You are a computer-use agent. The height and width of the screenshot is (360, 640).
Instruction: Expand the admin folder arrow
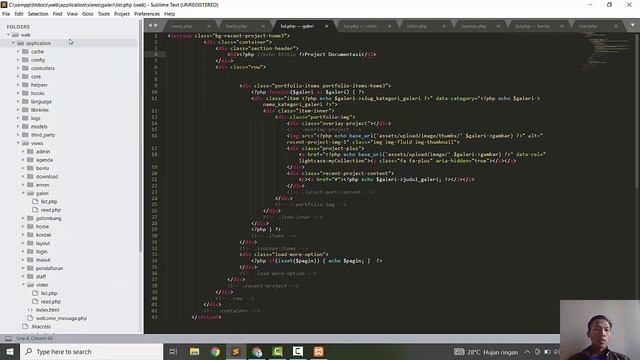(23, 151)
